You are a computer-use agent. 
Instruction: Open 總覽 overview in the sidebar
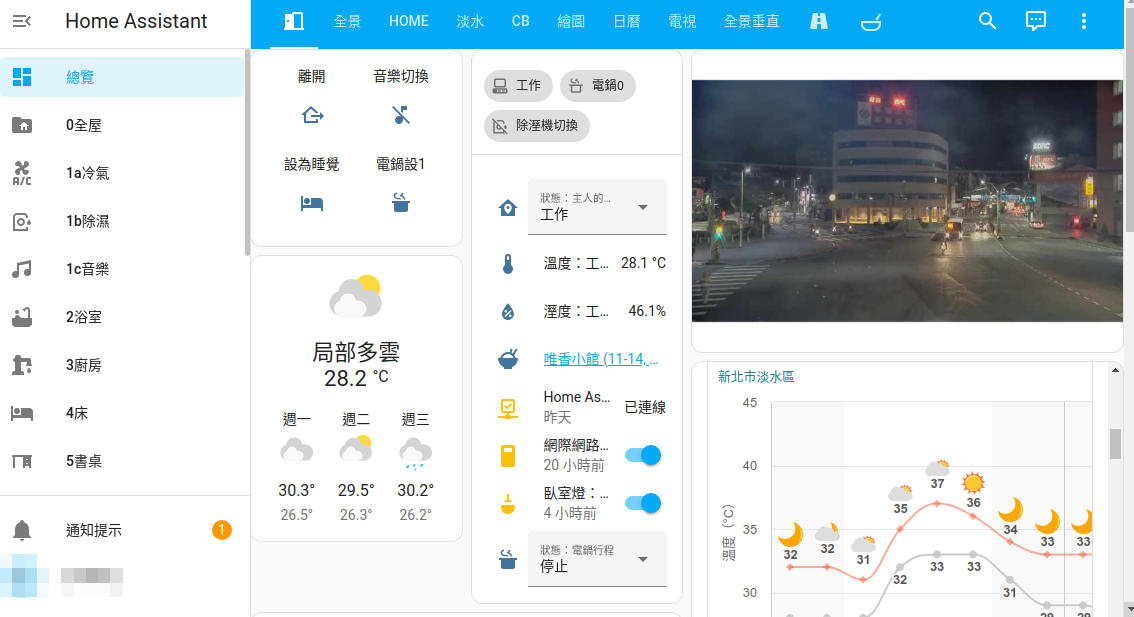[x=122, y=77]
